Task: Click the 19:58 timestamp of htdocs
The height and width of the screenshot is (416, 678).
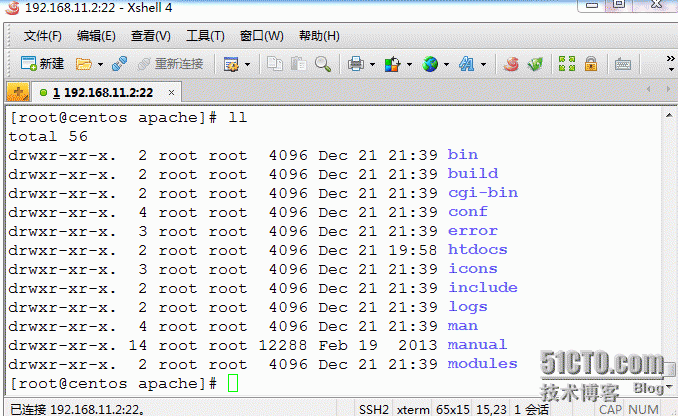Action: [413, 250]
